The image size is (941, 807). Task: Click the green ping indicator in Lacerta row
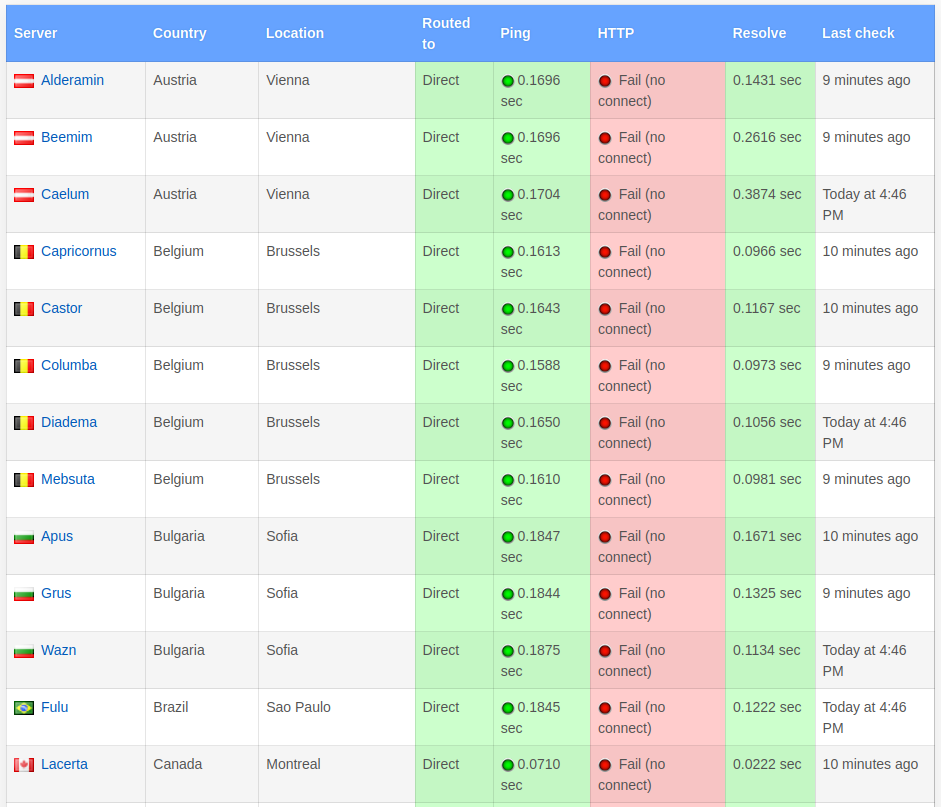click(x=508, y=765)
